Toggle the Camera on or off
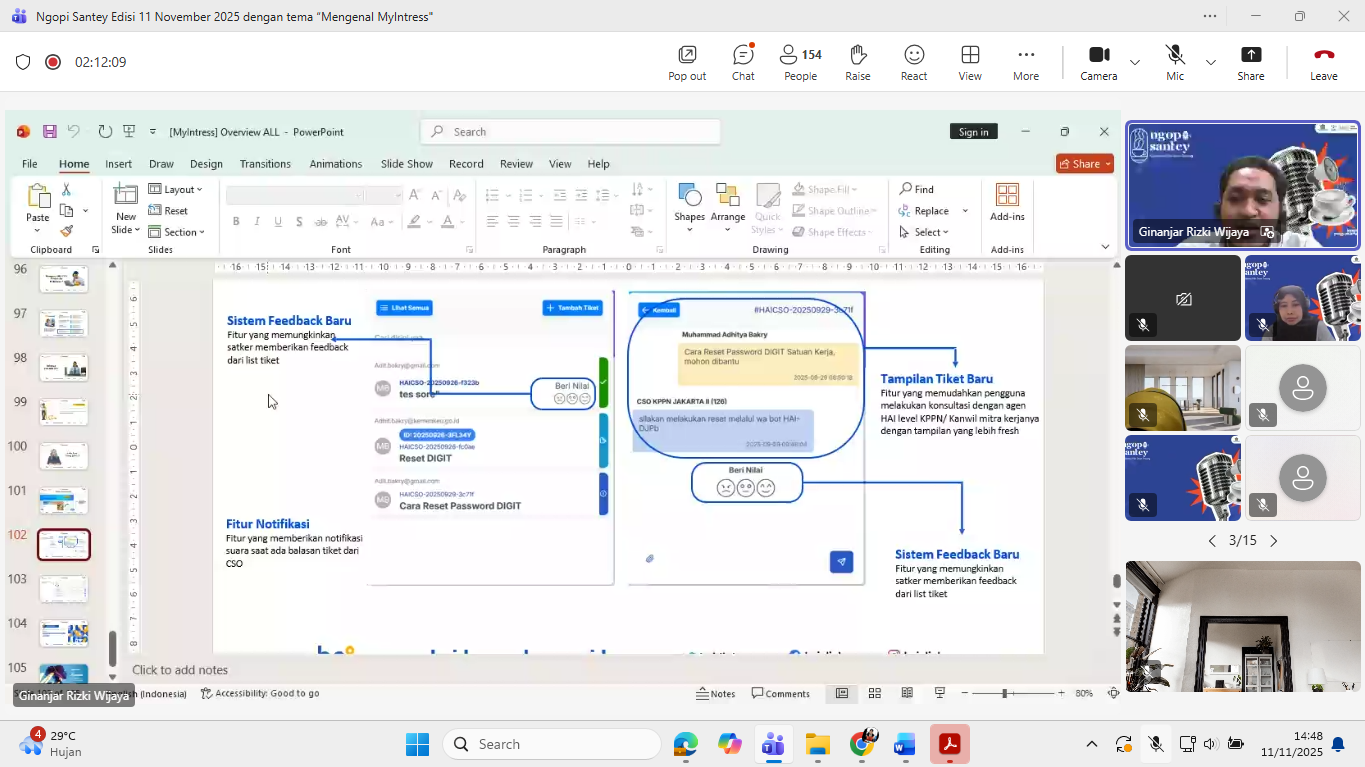This screenshot has width=1365, height=767. click(1098, 62)
